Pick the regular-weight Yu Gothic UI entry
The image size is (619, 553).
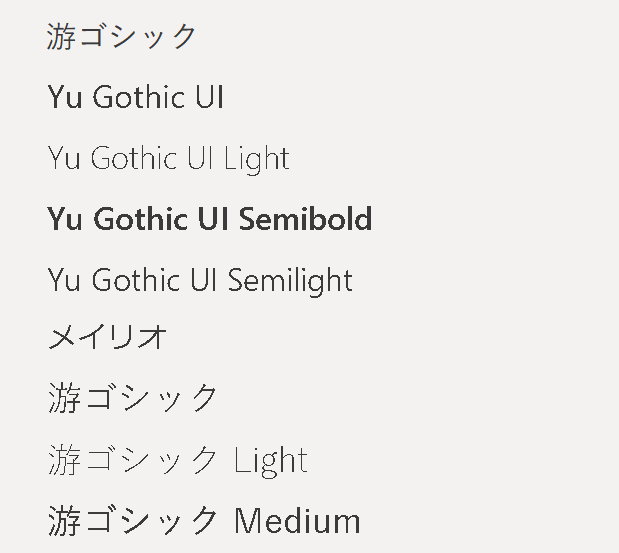[135, 97]
